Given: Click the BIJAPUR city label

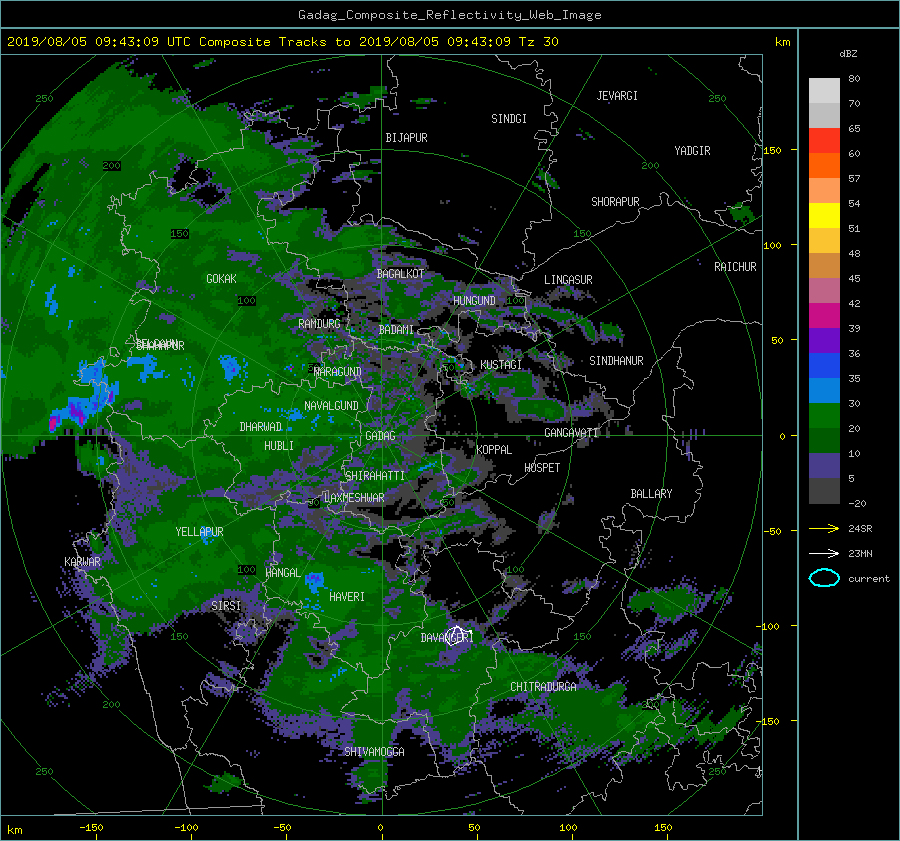Looking at the screenshot, I should [406, 138].
